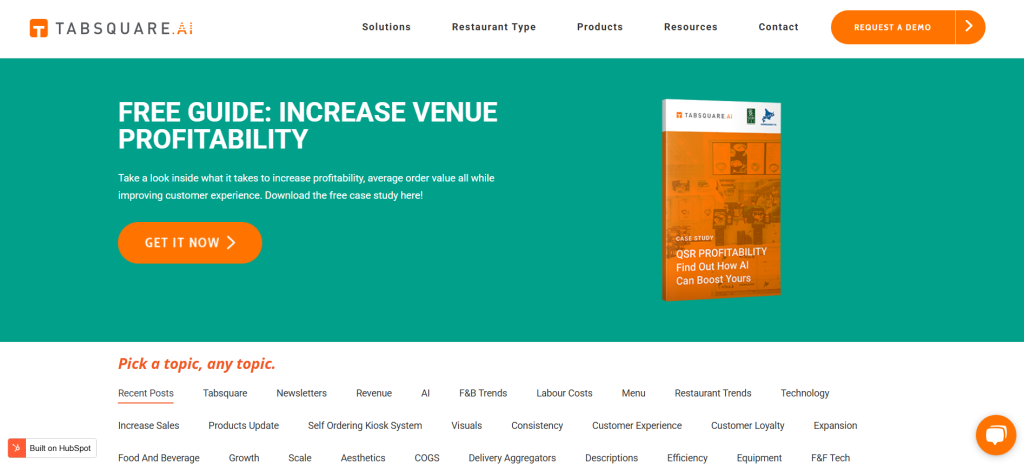The image size is (1024, 464).
Task: Select the Growth topic
Action: pos(244,458)
